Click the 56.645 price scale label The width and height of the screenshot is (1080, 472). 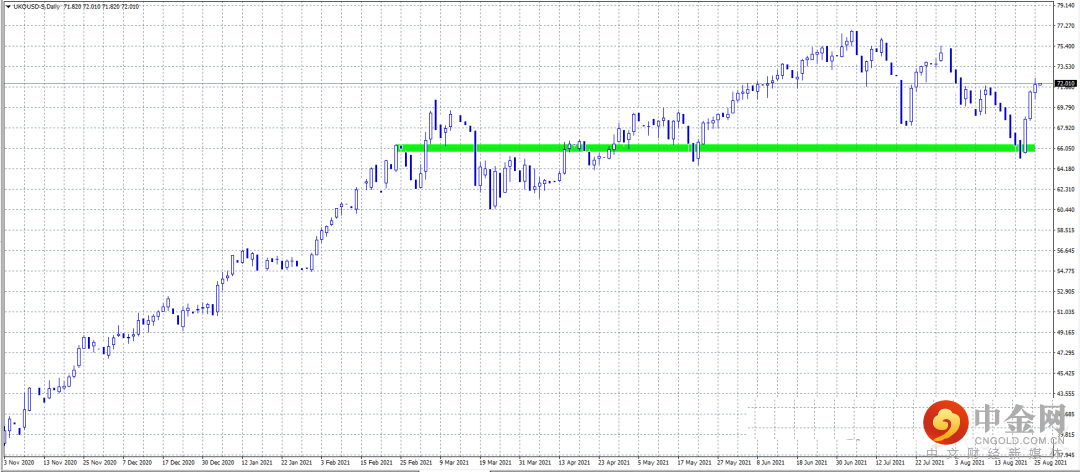tap(1065, 251)
